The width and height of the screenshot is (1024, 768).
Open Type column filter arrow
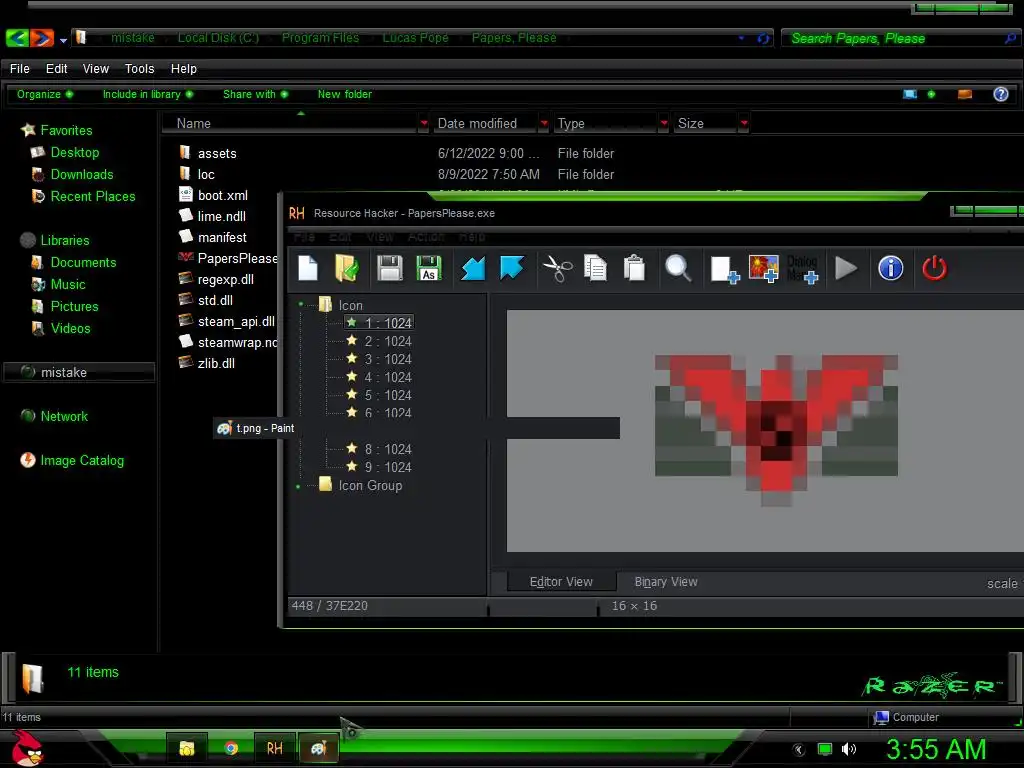pos(664,123)
